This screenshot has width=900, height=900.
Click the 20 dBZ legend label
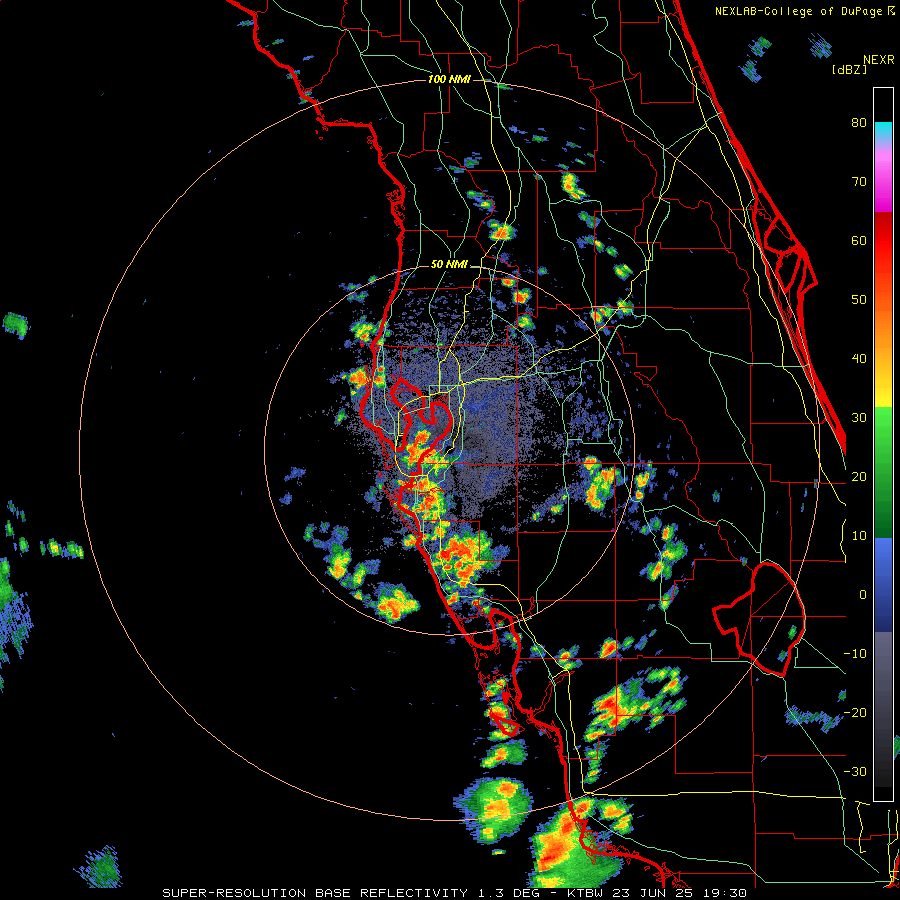(859, 477)
